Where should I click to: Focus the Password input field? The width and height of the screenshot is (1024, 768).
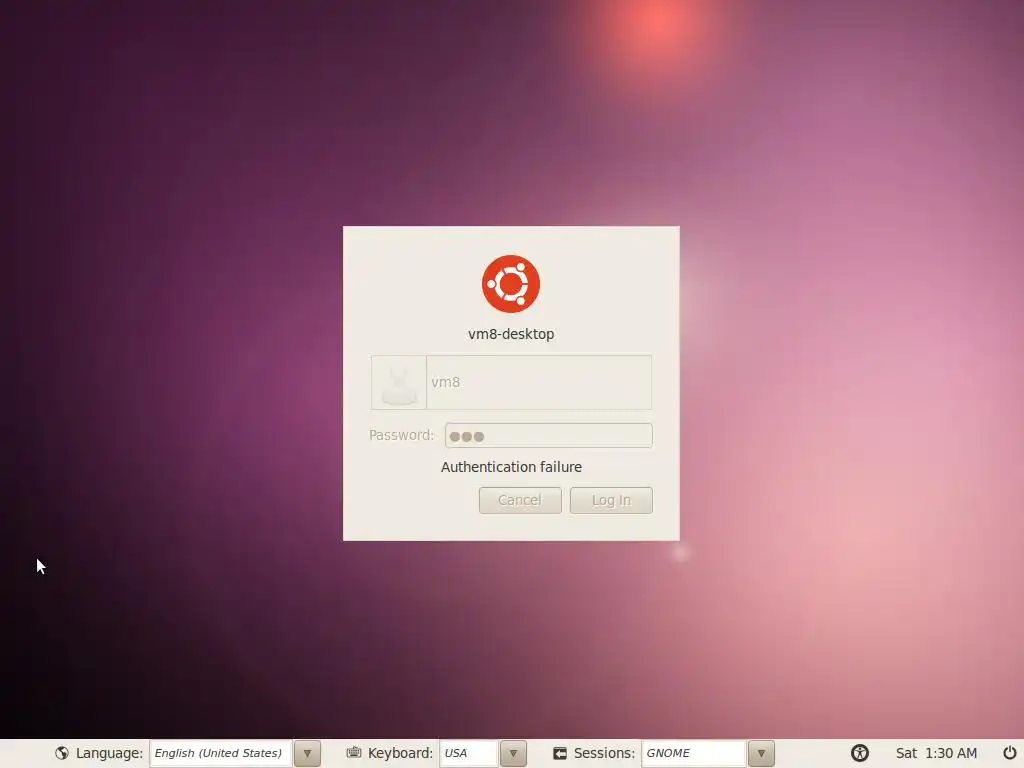tap(549, 436)
